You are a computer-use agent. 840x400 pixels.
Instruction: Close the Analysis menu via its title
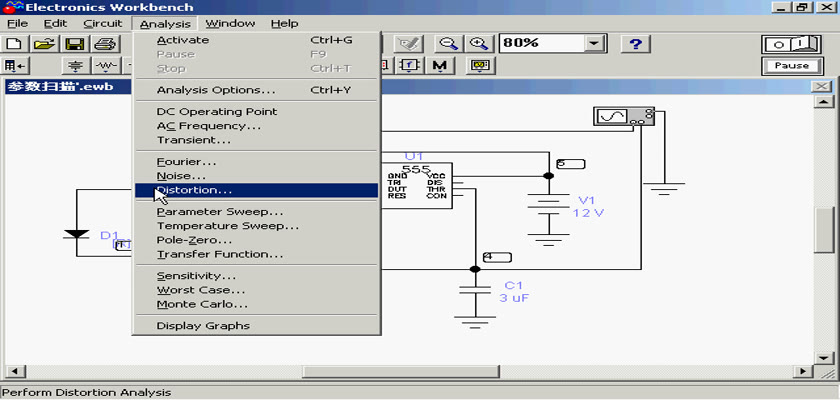pos(165,24)
